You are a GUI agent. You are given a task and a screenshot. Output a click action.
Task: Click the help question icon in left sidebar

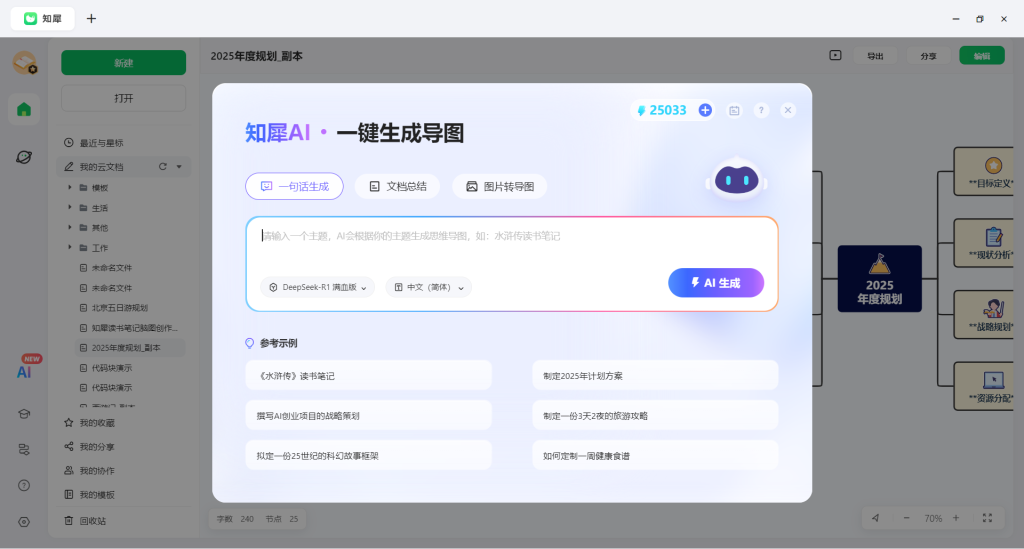coord(24,485)
